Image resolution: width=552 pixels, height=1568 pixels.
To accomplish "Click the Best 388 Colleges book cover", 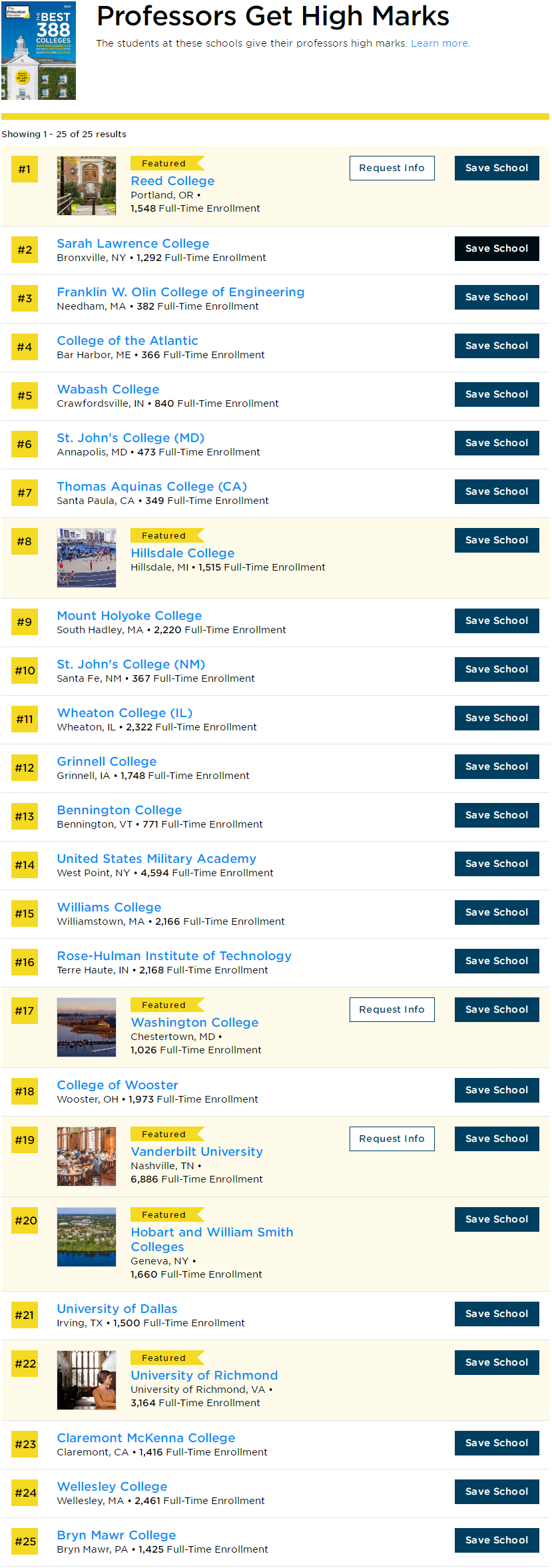I will pyautogui.click(x=39, y=51).
